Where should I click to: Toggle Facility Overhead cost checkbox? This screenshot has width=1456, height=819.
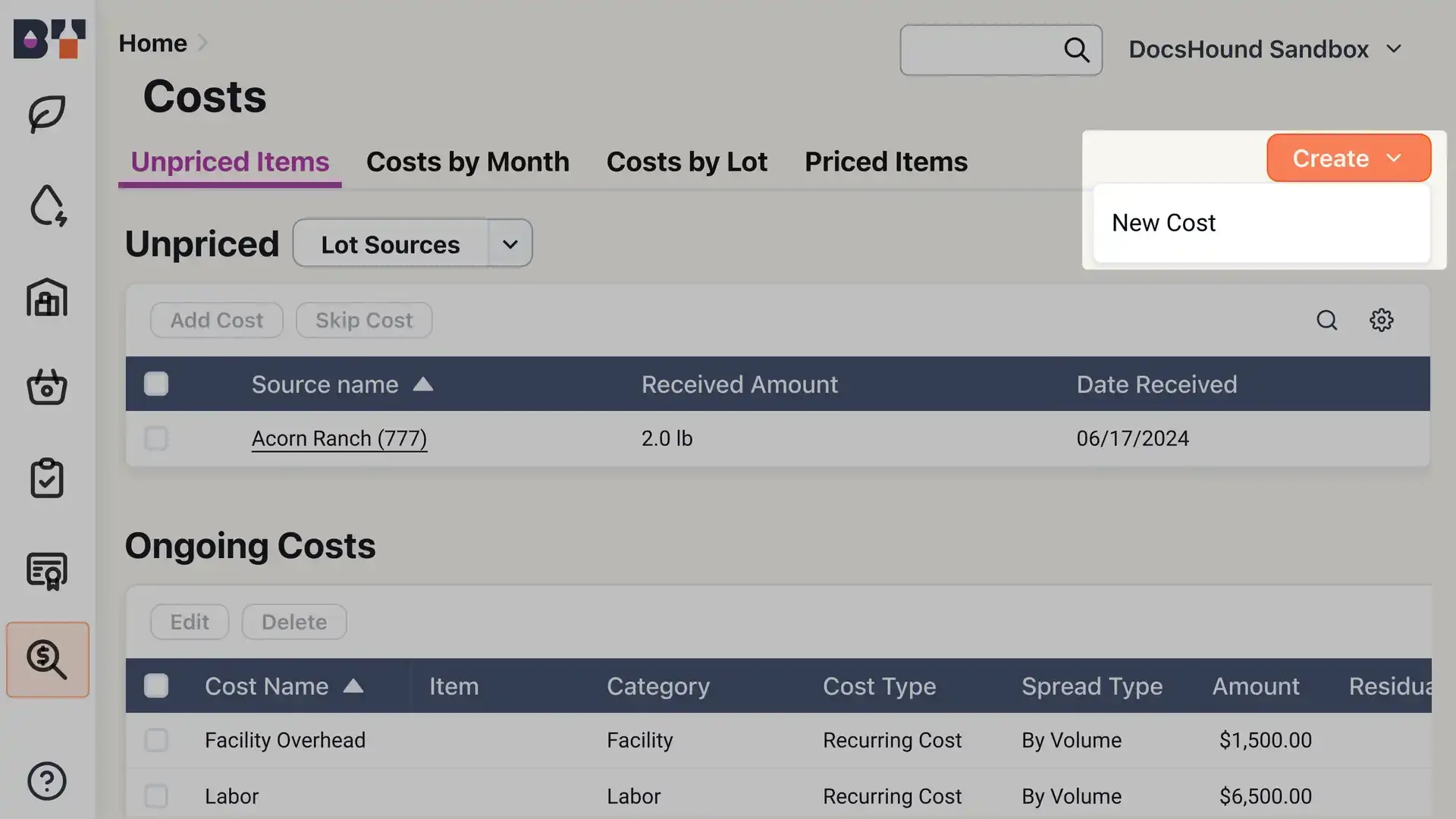click(x=155, y=740)
